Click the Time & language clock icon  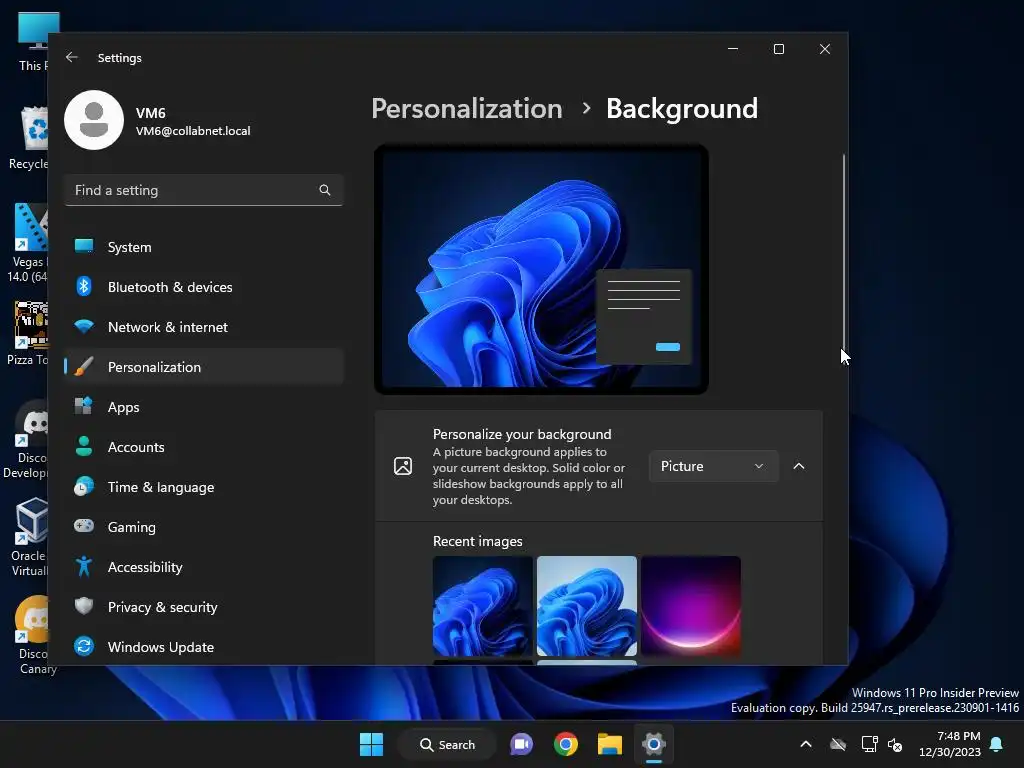tap(84, 487)
